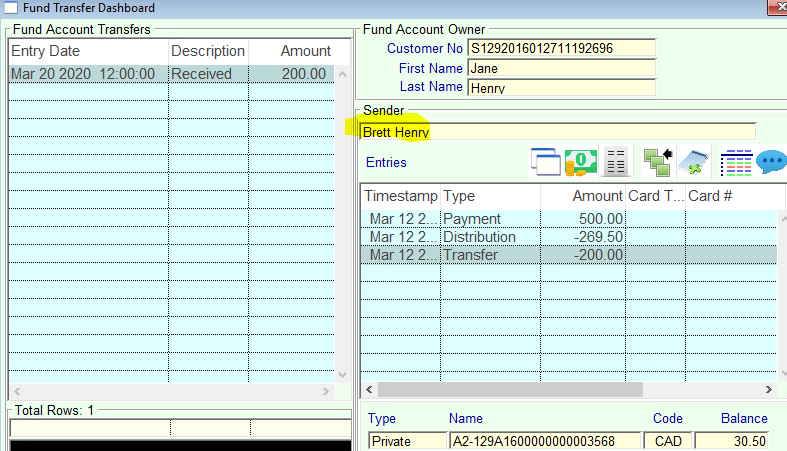Click the Code field showing CAD

click(668, 441)
